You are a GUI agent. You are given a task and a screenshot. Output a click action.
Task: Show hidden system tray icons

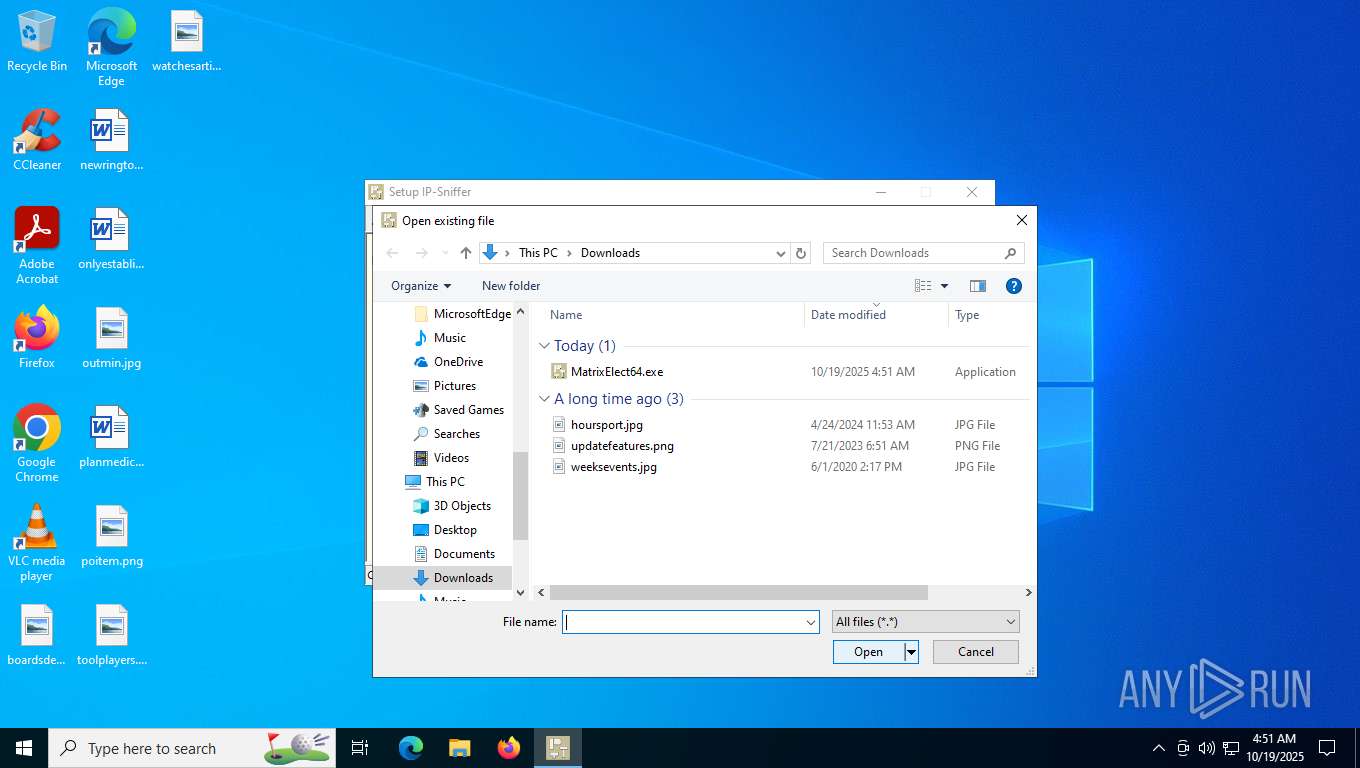[x=1159, y=748]
